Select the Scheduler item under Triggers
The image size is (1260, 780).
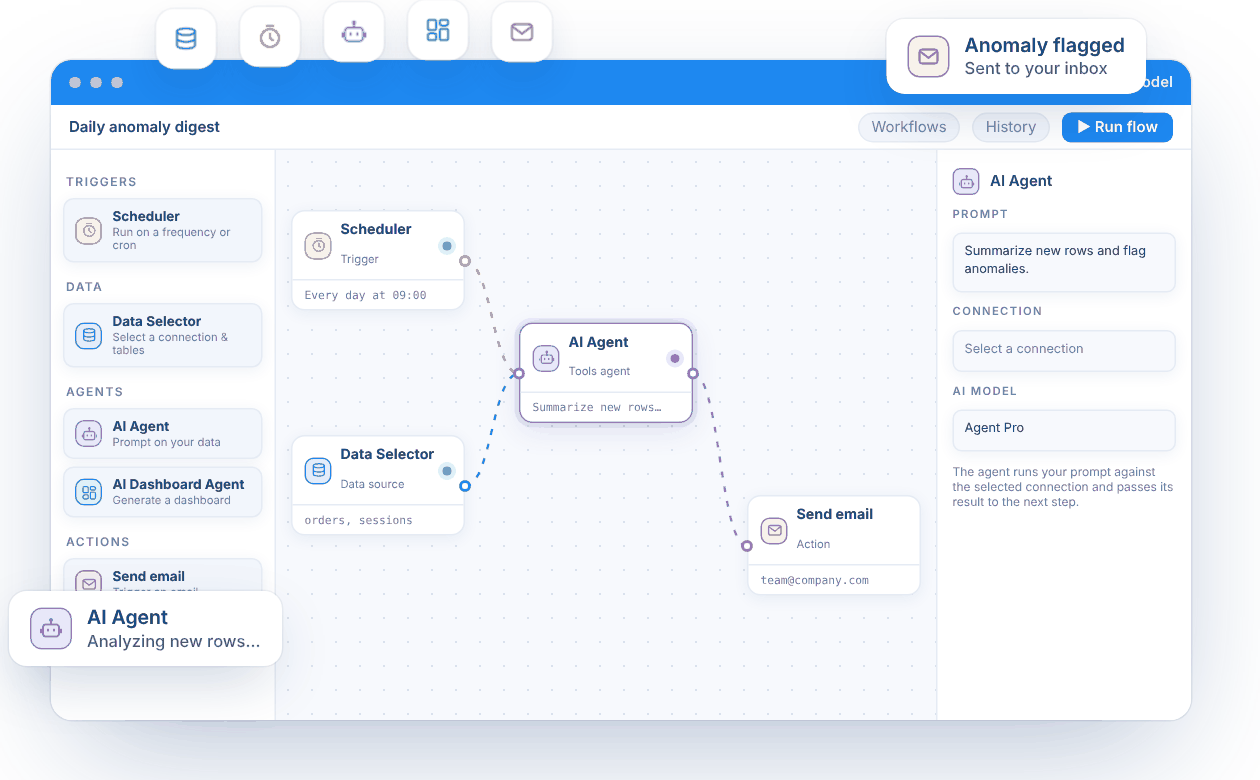pyautogui.click(x=163, y=231)
